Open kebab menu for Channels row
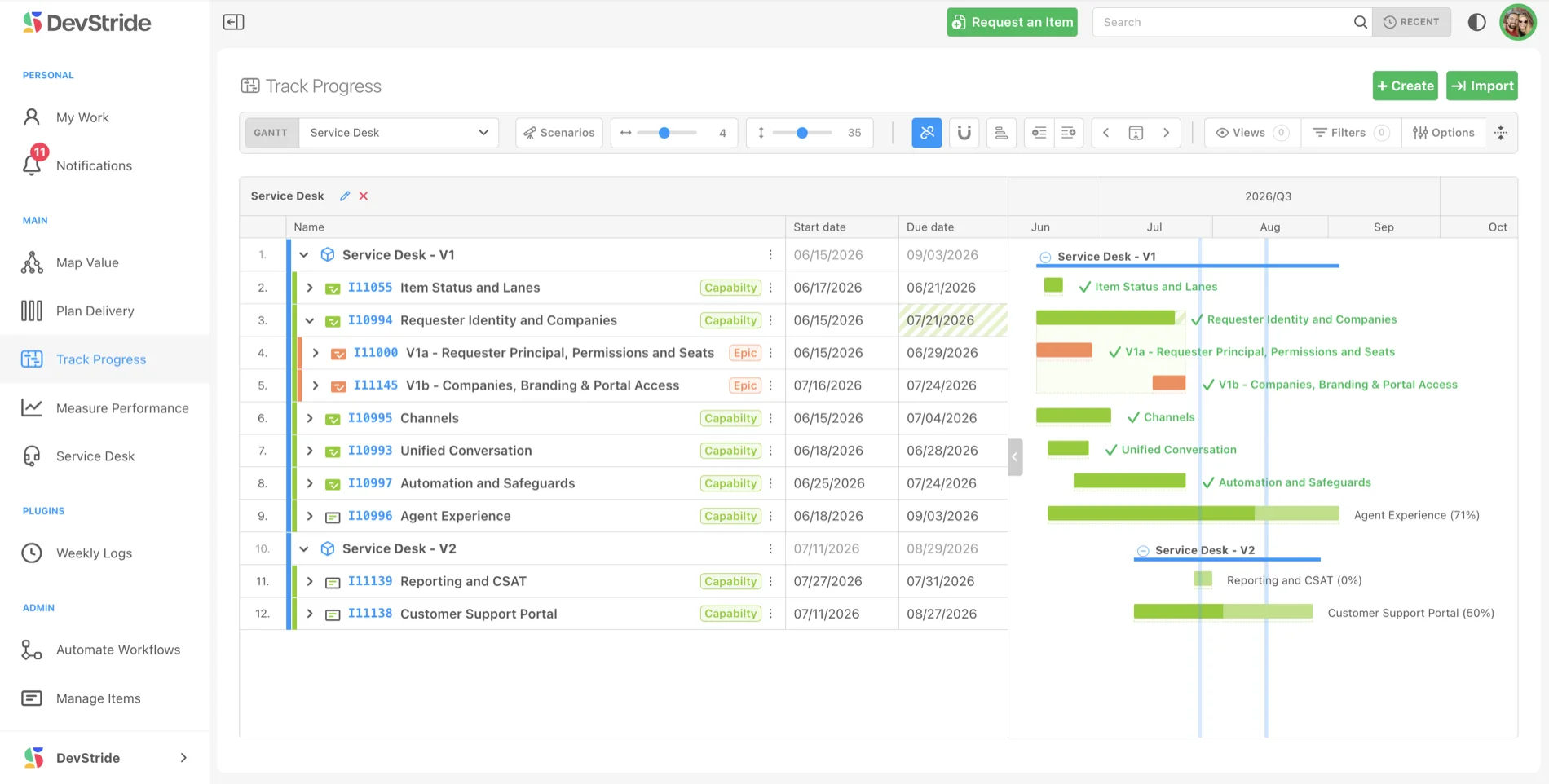This screenshot has width=1549, height=784. (770, 418)
